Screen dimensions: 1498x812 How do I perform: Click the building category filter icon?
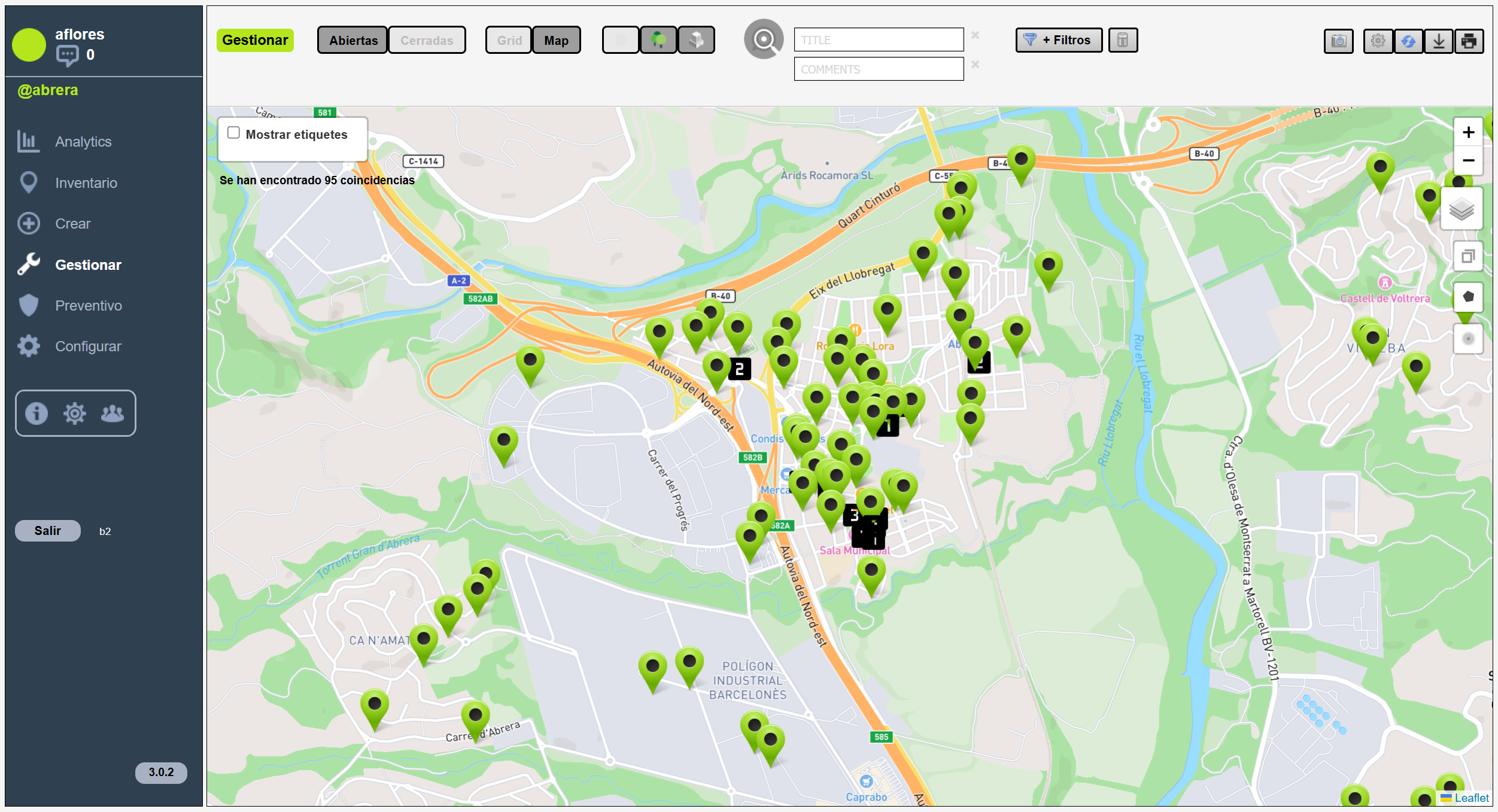tap(695, 40)
